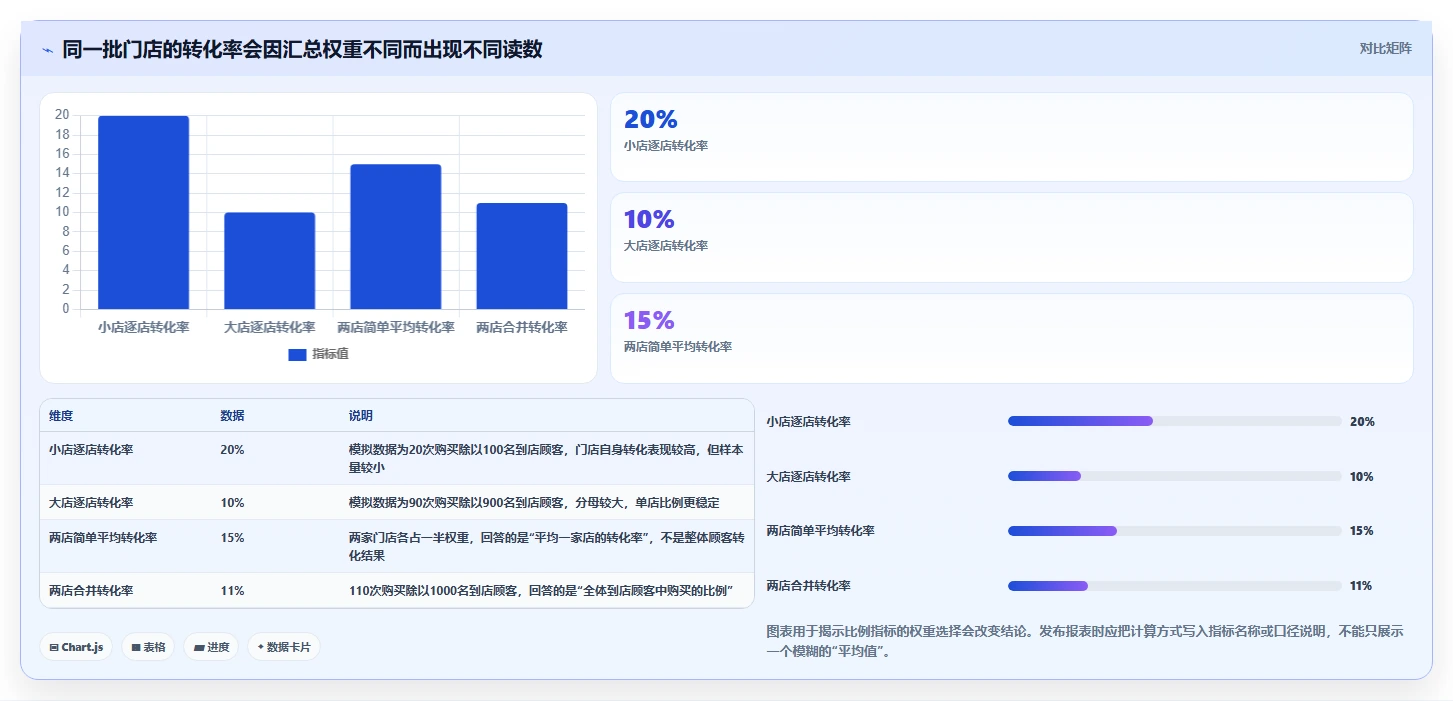Click the lightning icon beside the title
The height and width of the screenshot is (701, 1453).
[x=48, y=50]
